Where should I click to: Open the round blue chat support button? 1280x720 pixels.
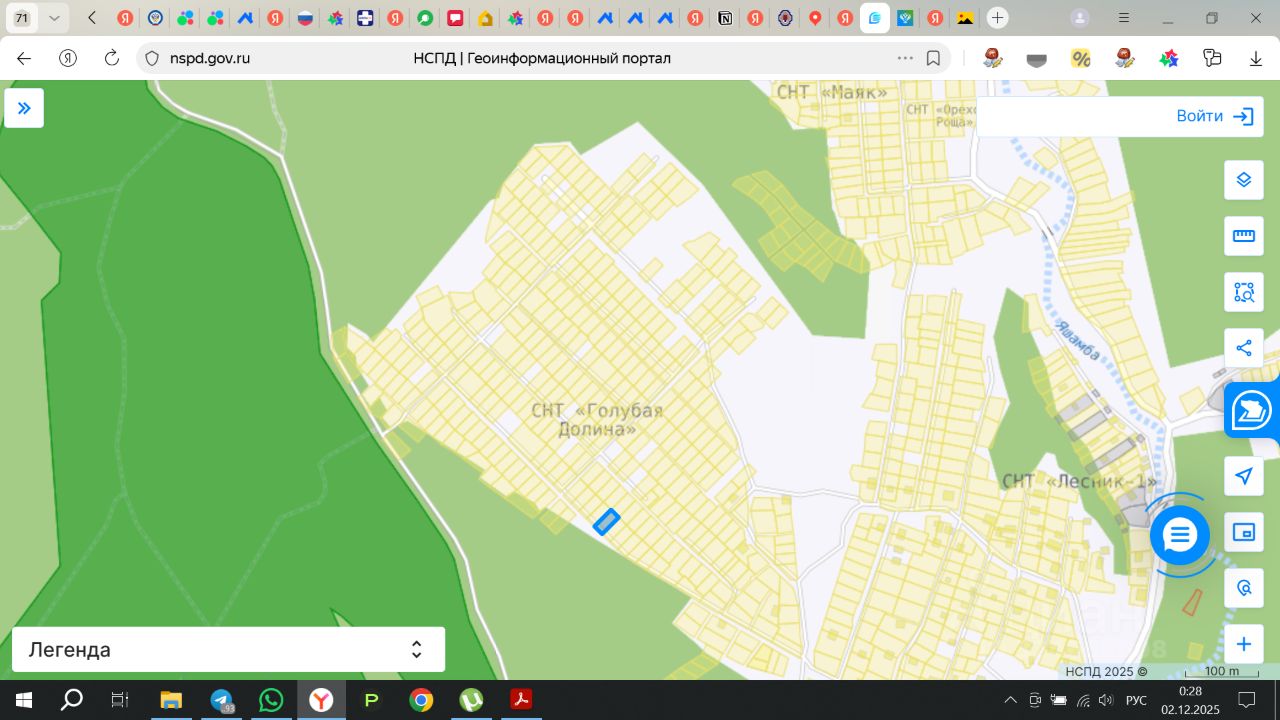1180,536
